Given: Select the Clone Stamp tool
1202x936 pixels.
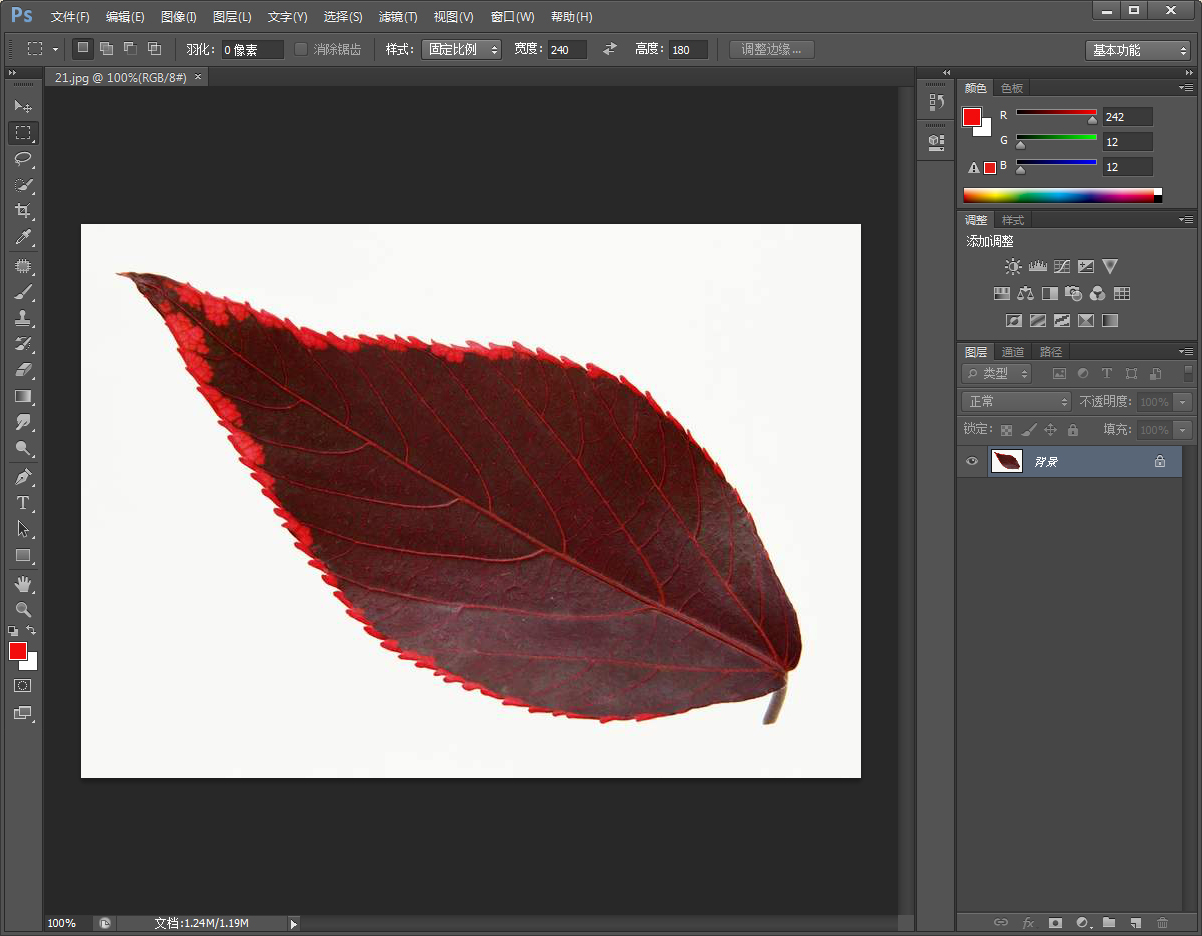Looking at the screenshot, I should (23, 318).
